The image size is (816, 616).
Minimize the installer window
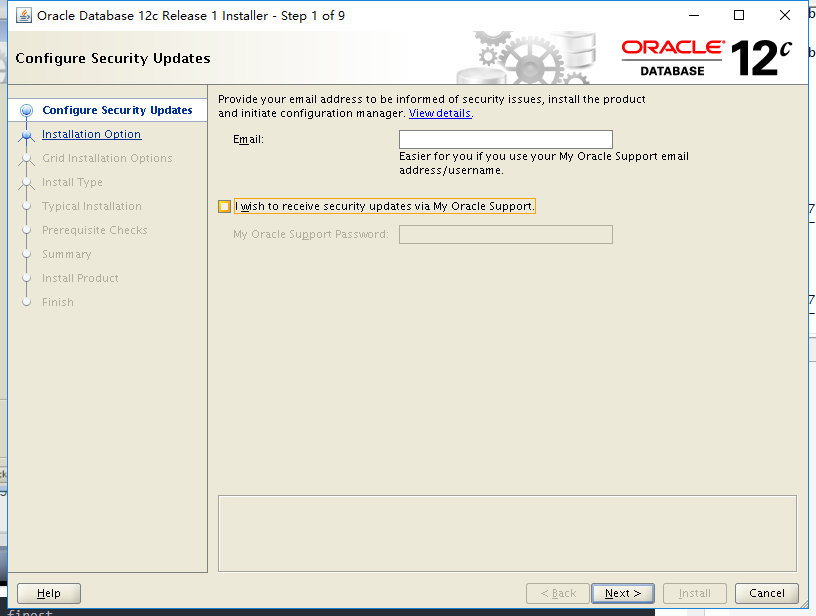pyautogui.click(x=694, y=16)
